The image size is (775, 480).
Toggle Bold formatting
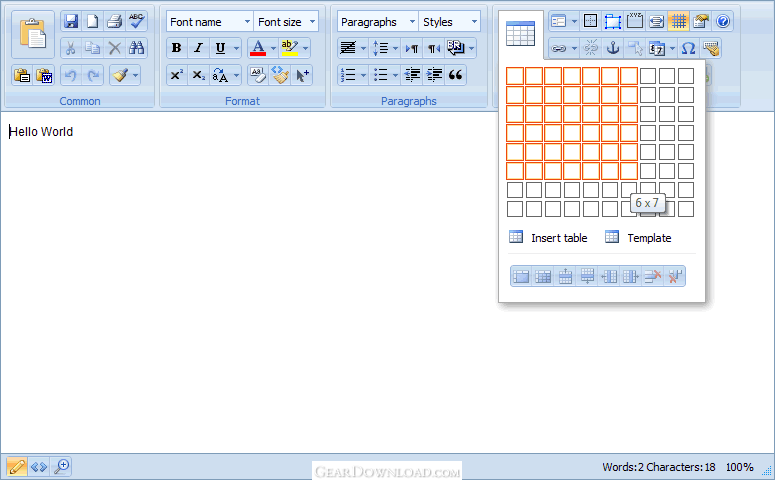[176, 48]
